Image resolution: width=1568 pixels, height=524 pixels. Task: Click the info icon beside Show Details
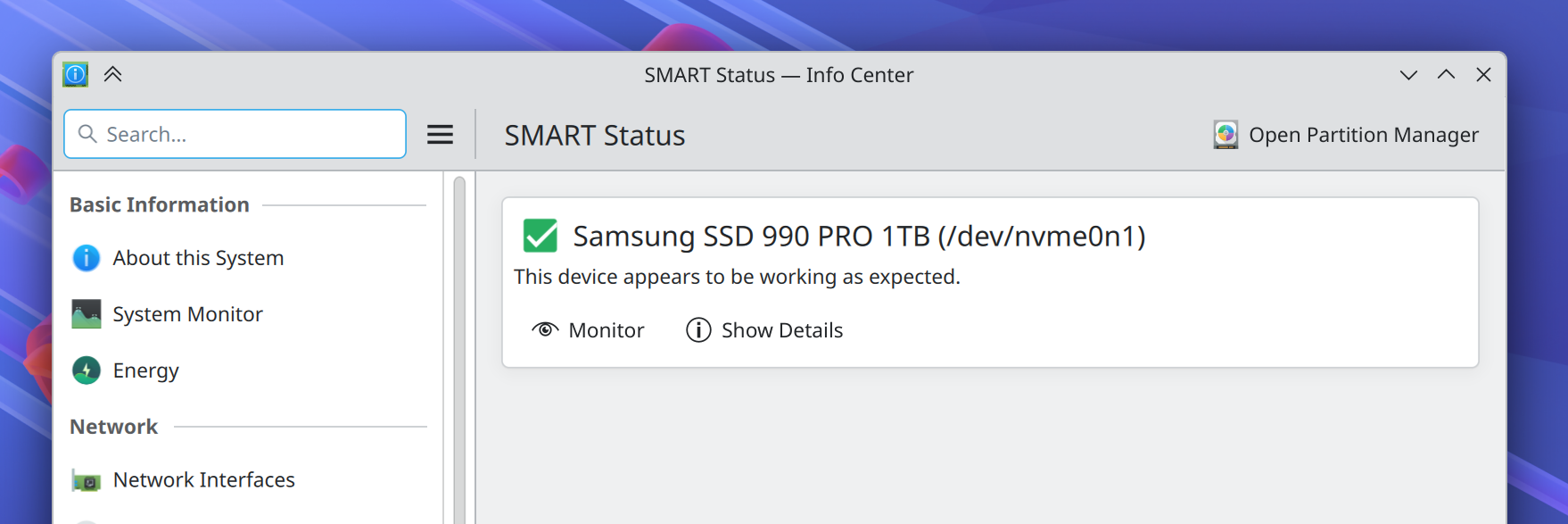(x=697, y=329)
